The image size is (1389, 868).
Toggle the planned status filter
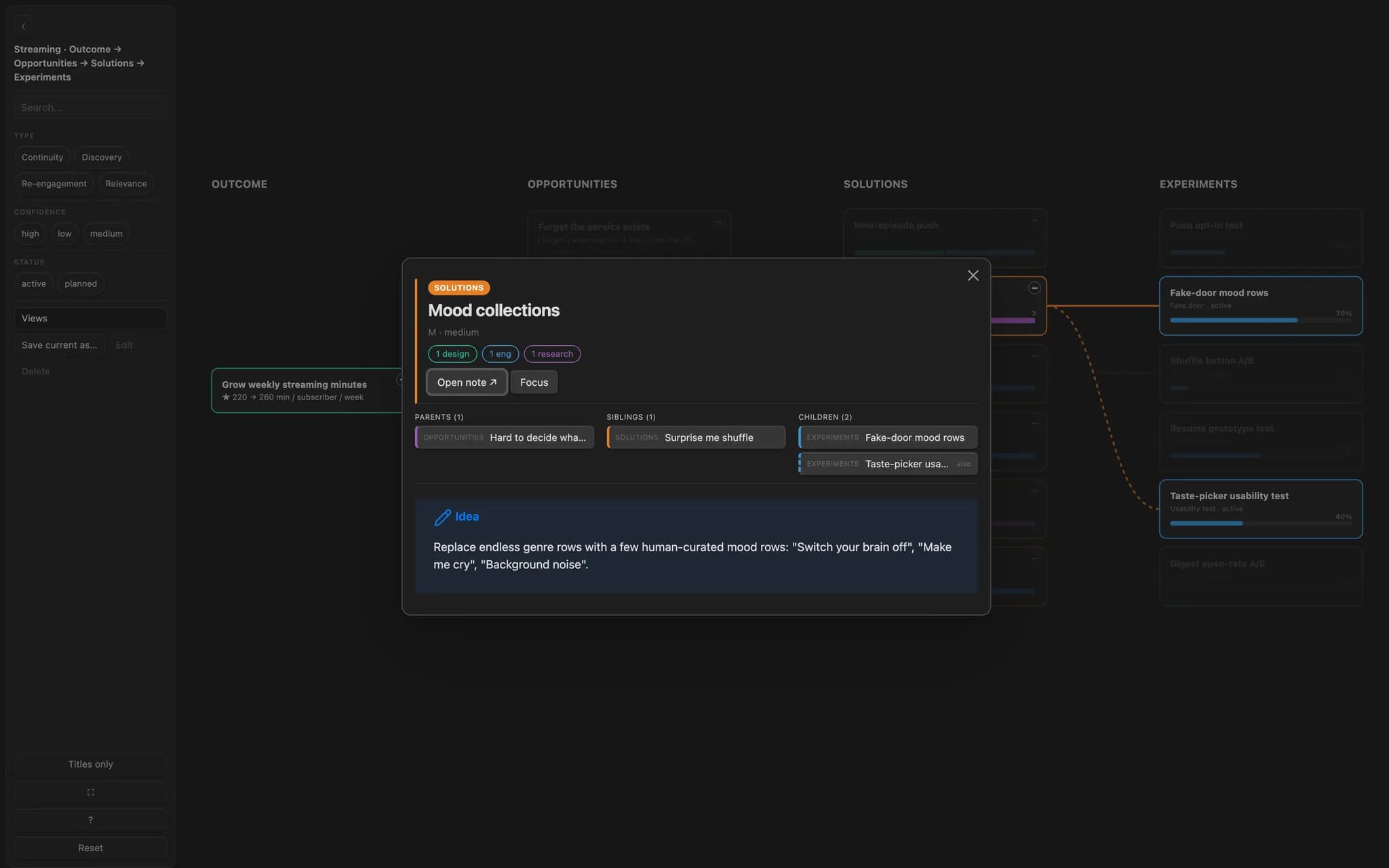tap(81, 284)
